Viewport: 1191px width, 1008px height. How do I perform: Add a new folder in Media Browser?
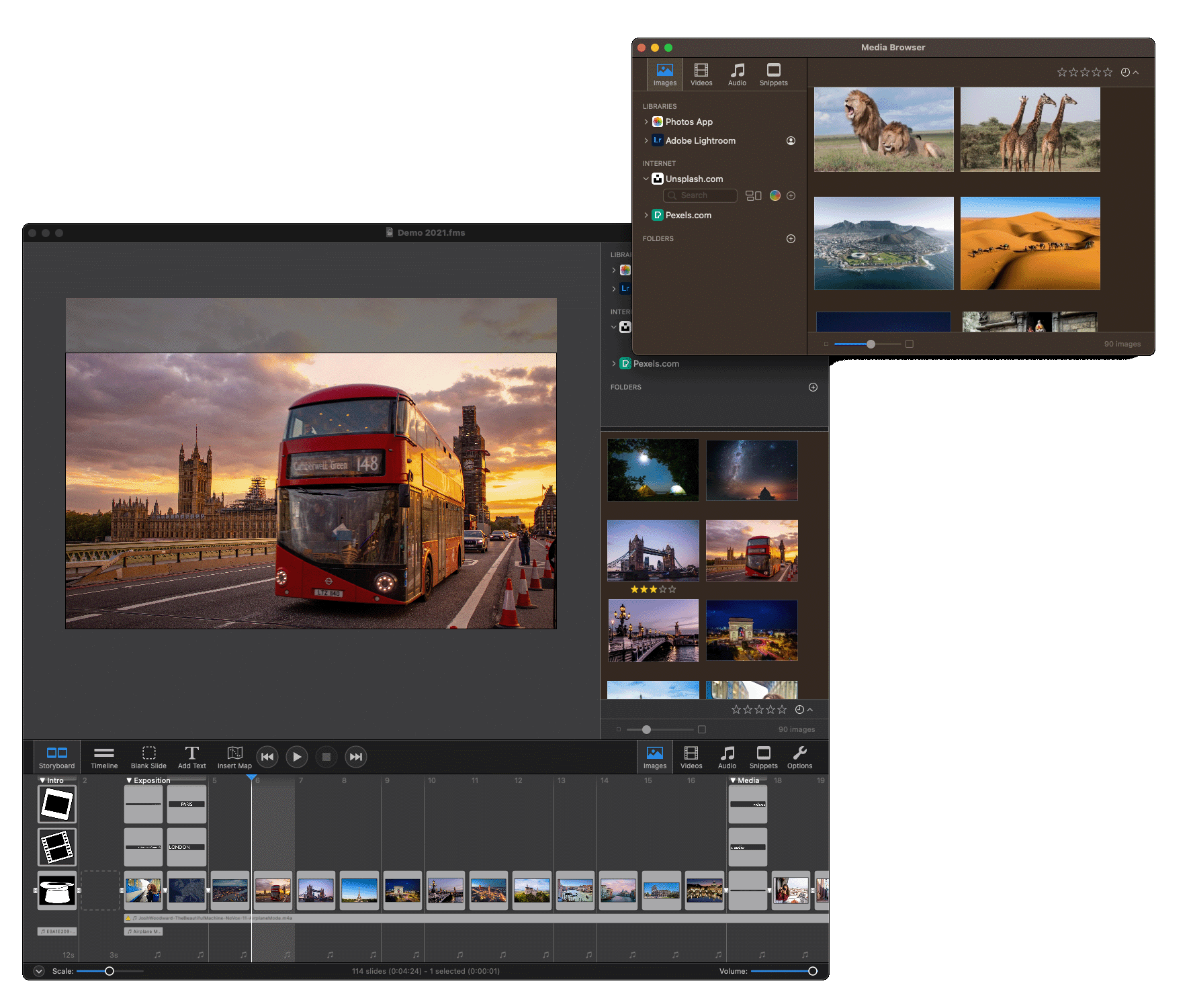tap(791, 239)
